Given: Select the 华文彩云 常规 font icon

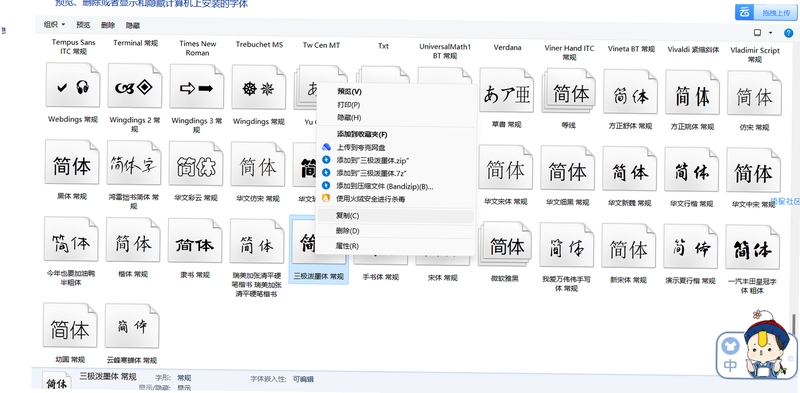Looking at the screenshot, I should point(196,164).
